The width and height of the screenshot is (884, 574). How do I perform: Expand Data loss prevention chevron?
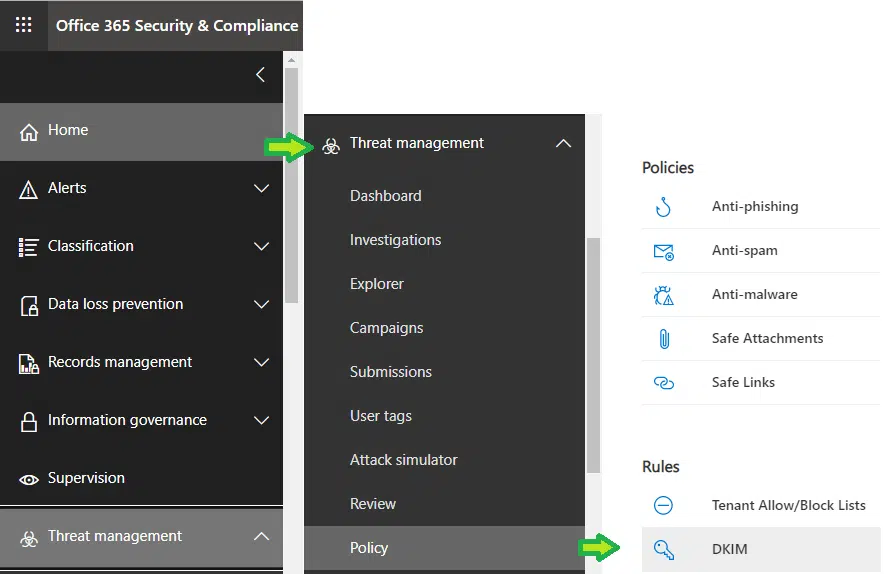(x=261, y=304)
